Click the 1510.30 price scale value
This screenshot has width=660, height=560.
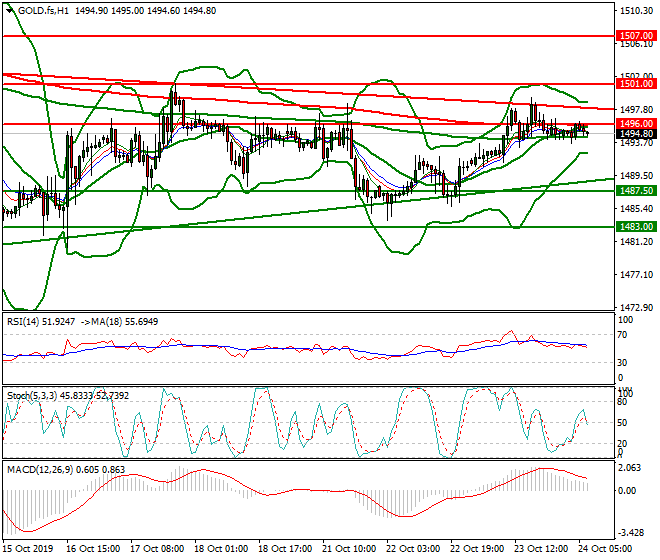click(636, 11)
